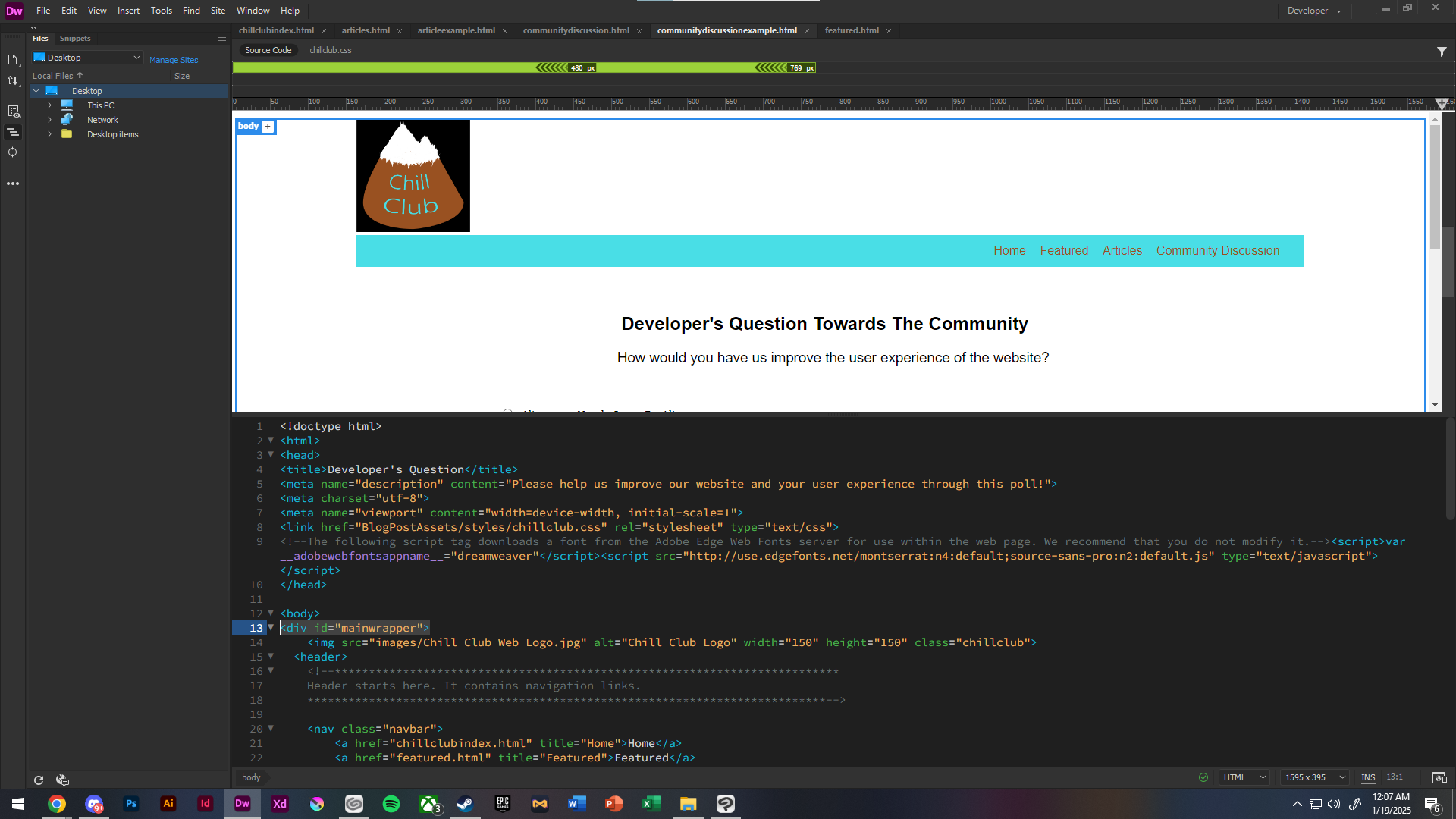The width and height of the screenshot is (1456, 819).
Task: Click Articles link in the page navbar
Action: 1122,251
